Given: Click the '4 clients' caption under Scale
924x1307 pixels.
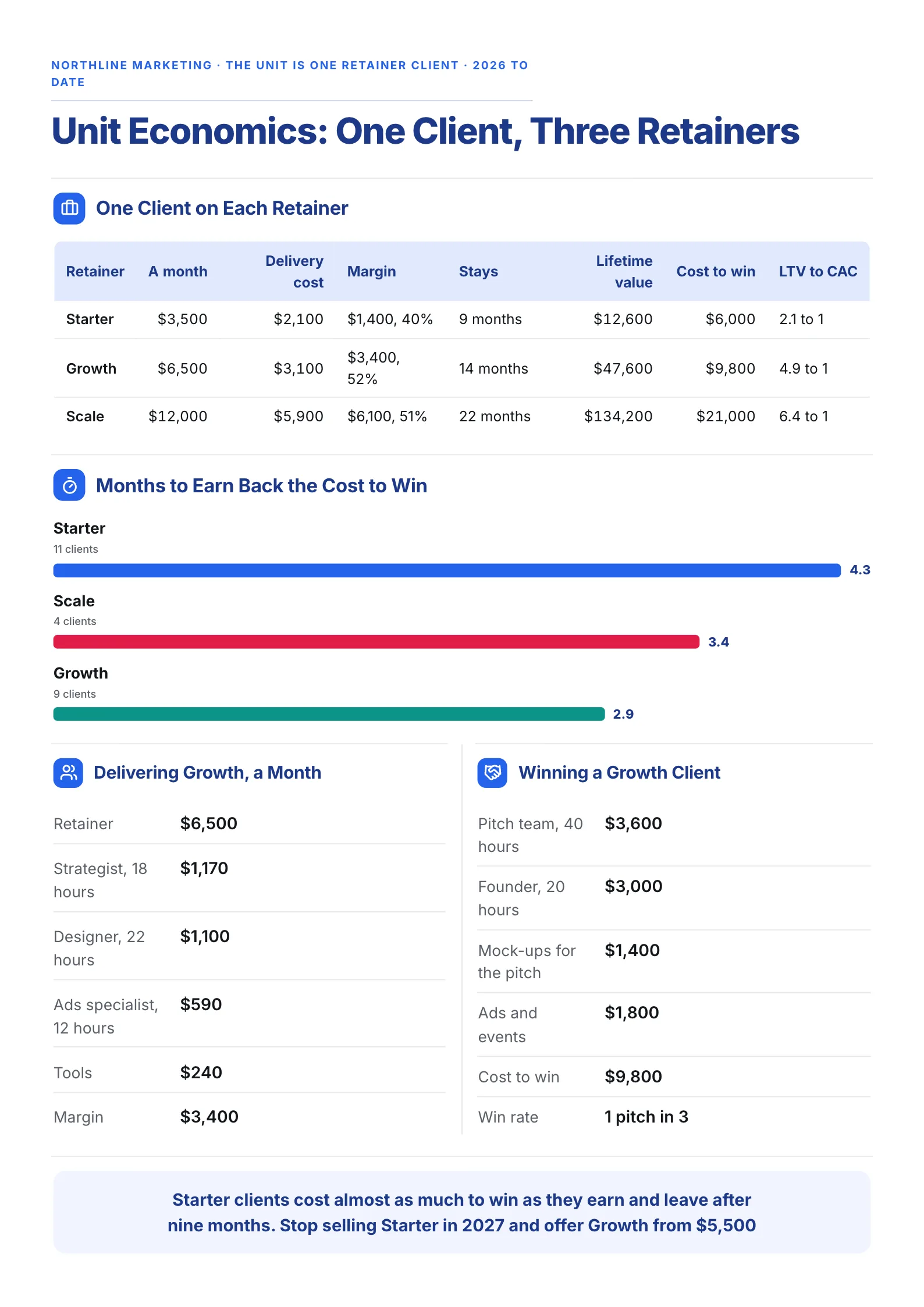Looking at the screenshot, I should pos(75,621).
